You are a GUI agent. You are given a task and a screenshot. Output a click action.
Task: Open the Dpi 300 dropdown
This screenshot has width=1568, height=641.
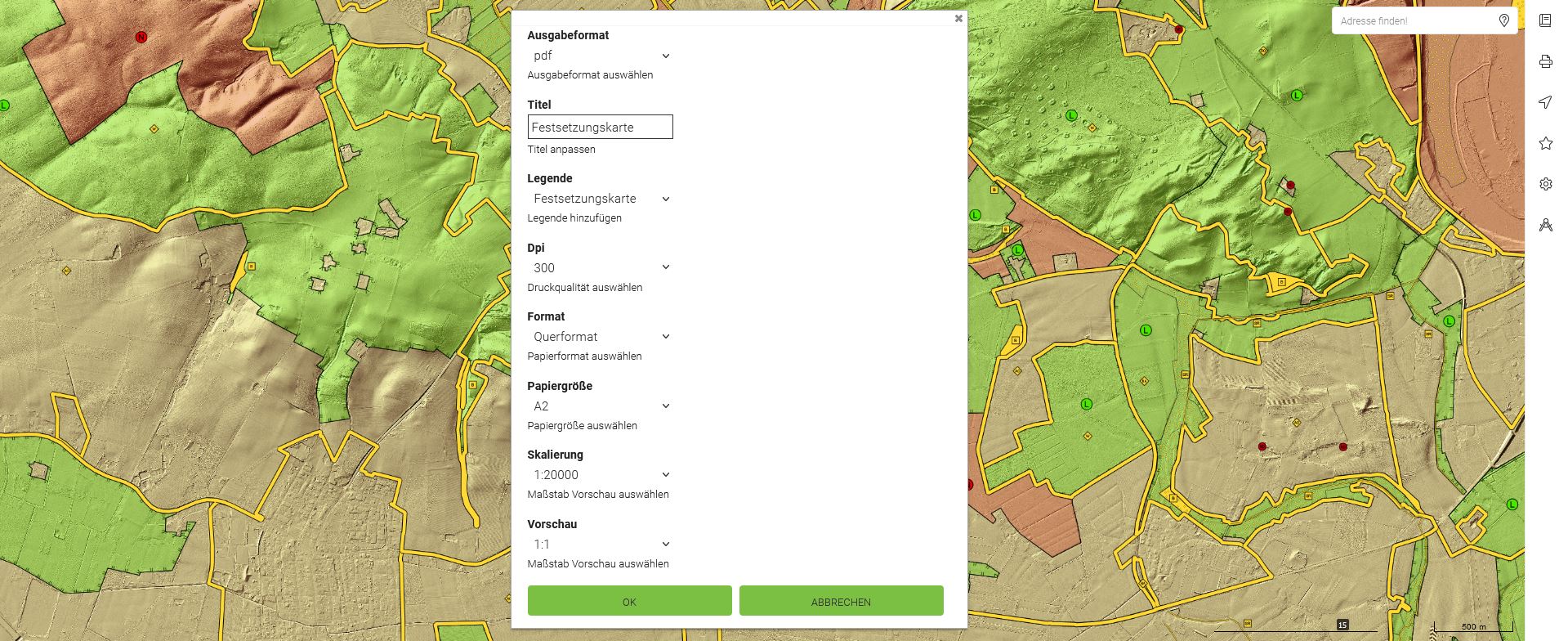pyautogui.click(x=600, y=267)
